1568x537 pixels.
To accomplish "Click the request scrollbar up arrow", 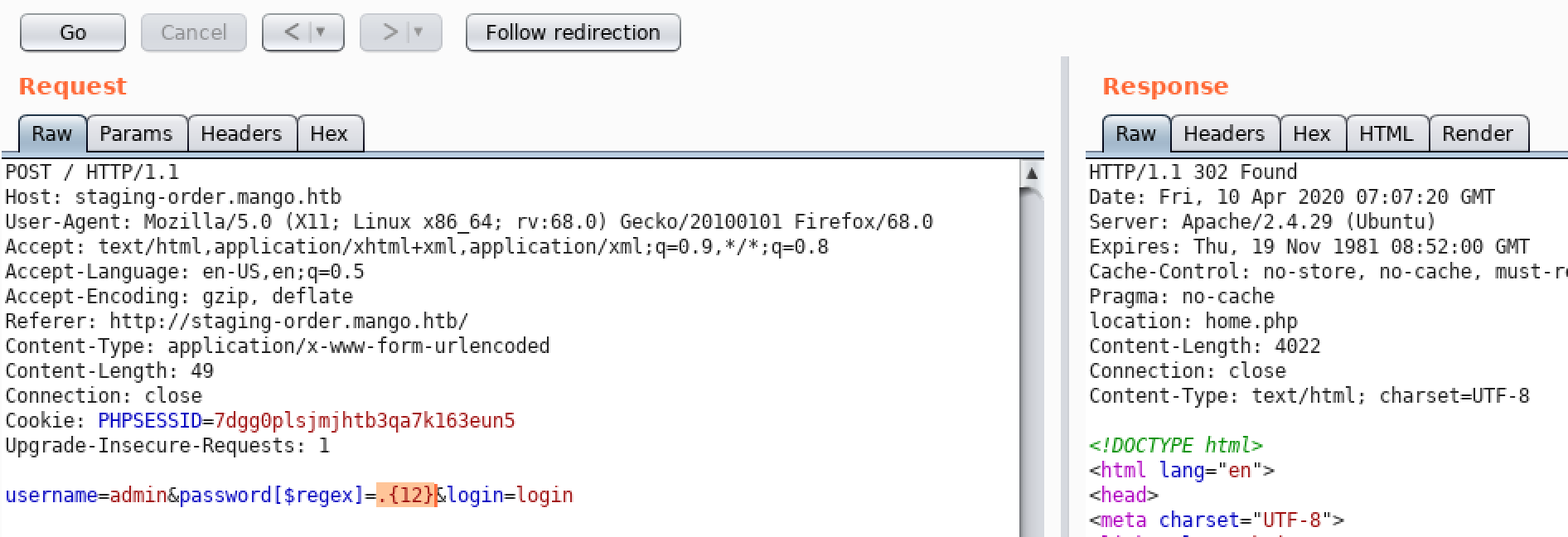I will [1032, 173].
